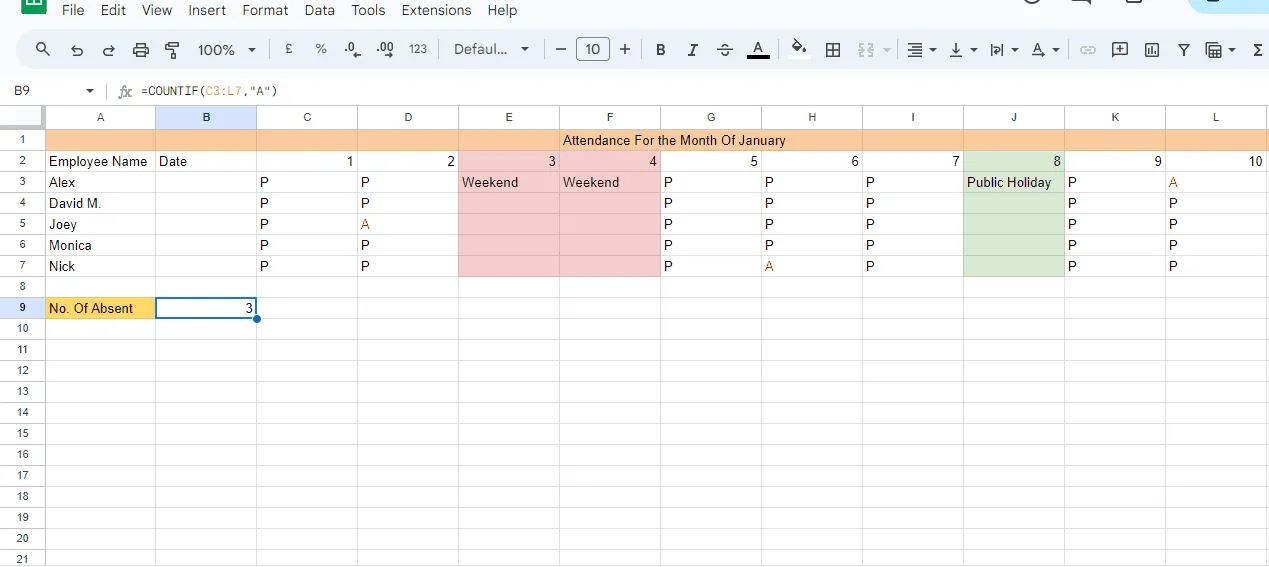
Task: Open the Format menu
Action: tap(265, 10)
